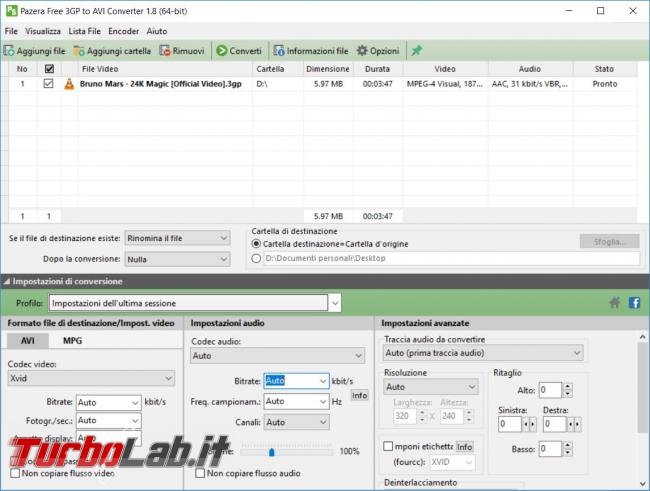
Task: Click the home icon in the profile bar
Action: point(615,303)
